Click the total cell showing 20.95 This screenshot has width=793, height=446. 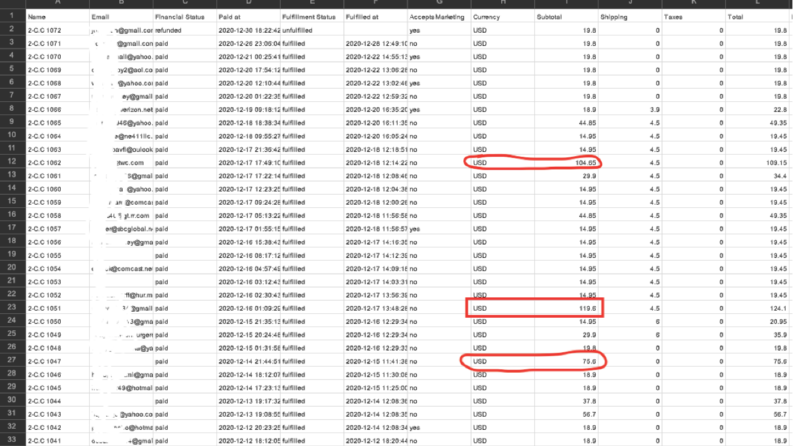757,322
